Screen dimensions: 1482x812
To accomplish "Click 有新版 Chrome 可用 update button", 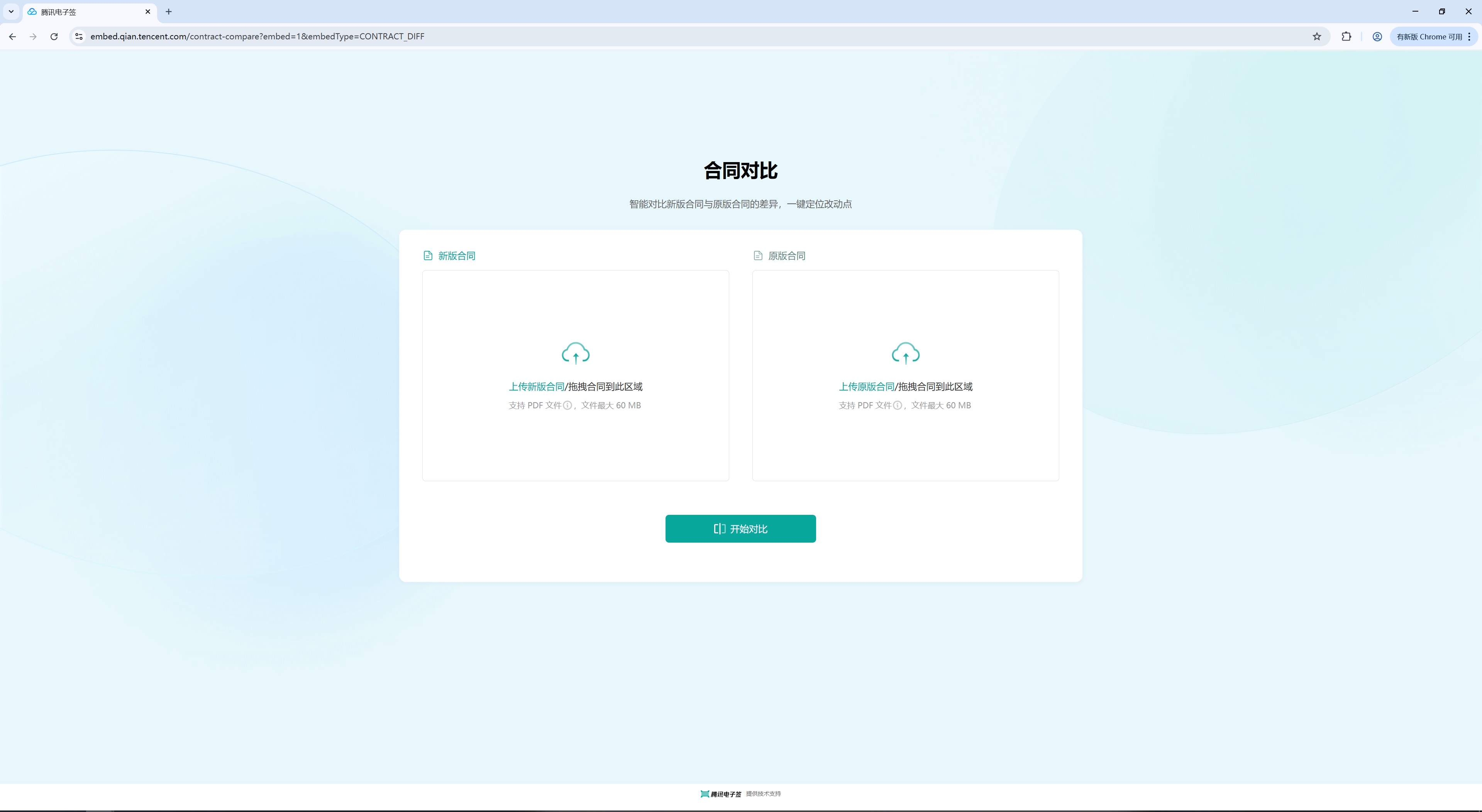I will 1429,36.
